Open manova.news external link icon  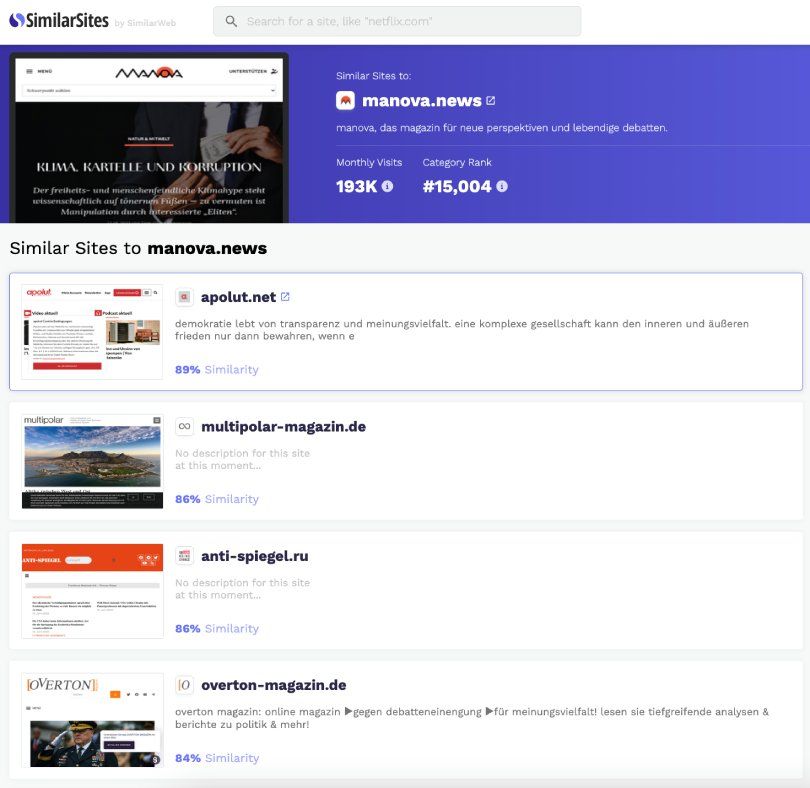(x=490, y=100)
